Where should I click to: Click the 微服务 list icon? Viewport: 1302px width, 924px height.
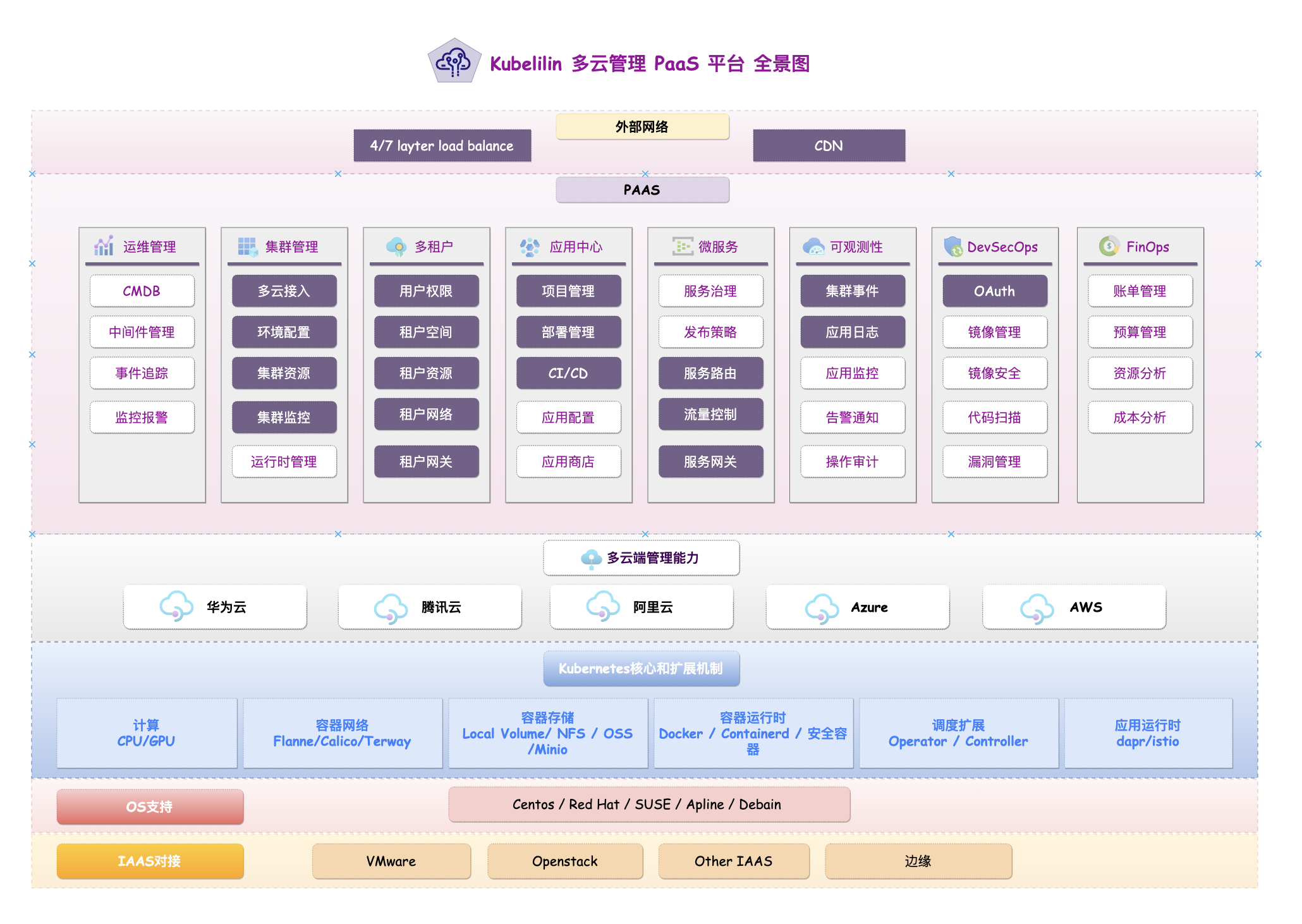[682, 246]
